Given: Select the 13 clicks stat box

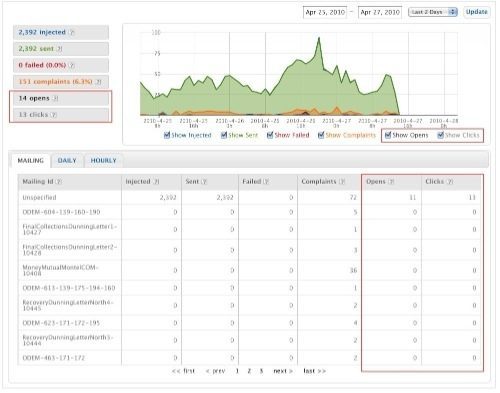Looking at the screenshot, I should (x=61, y=115).
